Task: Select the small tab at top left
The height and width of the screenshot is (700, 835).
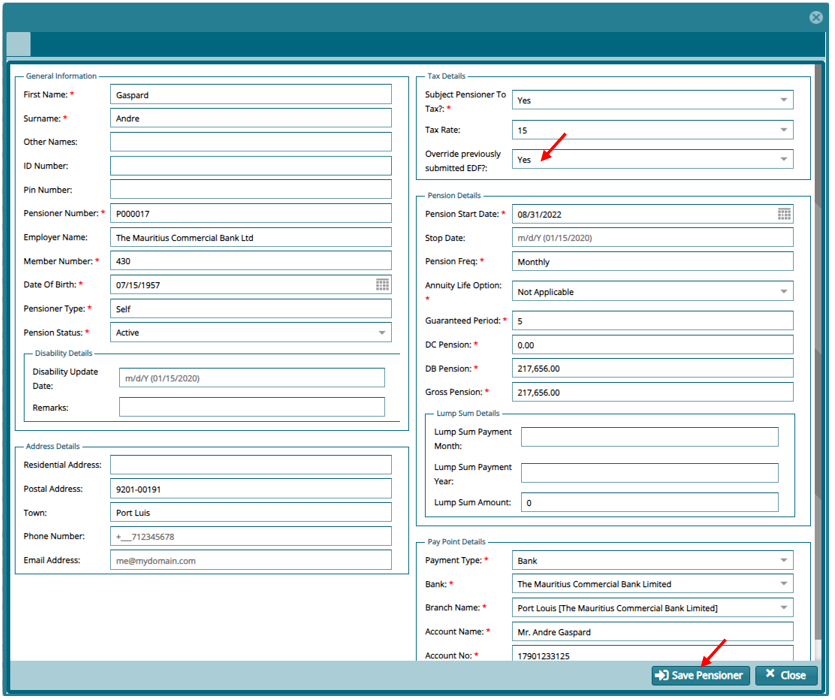Action: (x=18, y=44)
